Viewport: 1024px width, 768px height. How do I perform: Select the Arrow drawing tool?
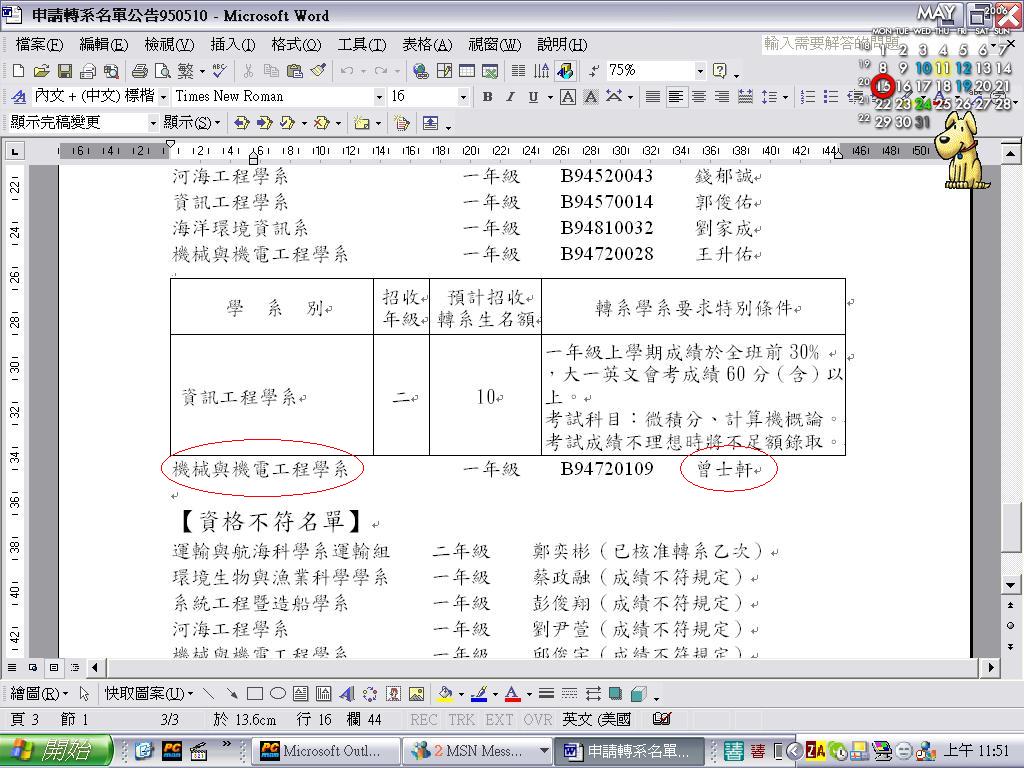click(231, 694)
